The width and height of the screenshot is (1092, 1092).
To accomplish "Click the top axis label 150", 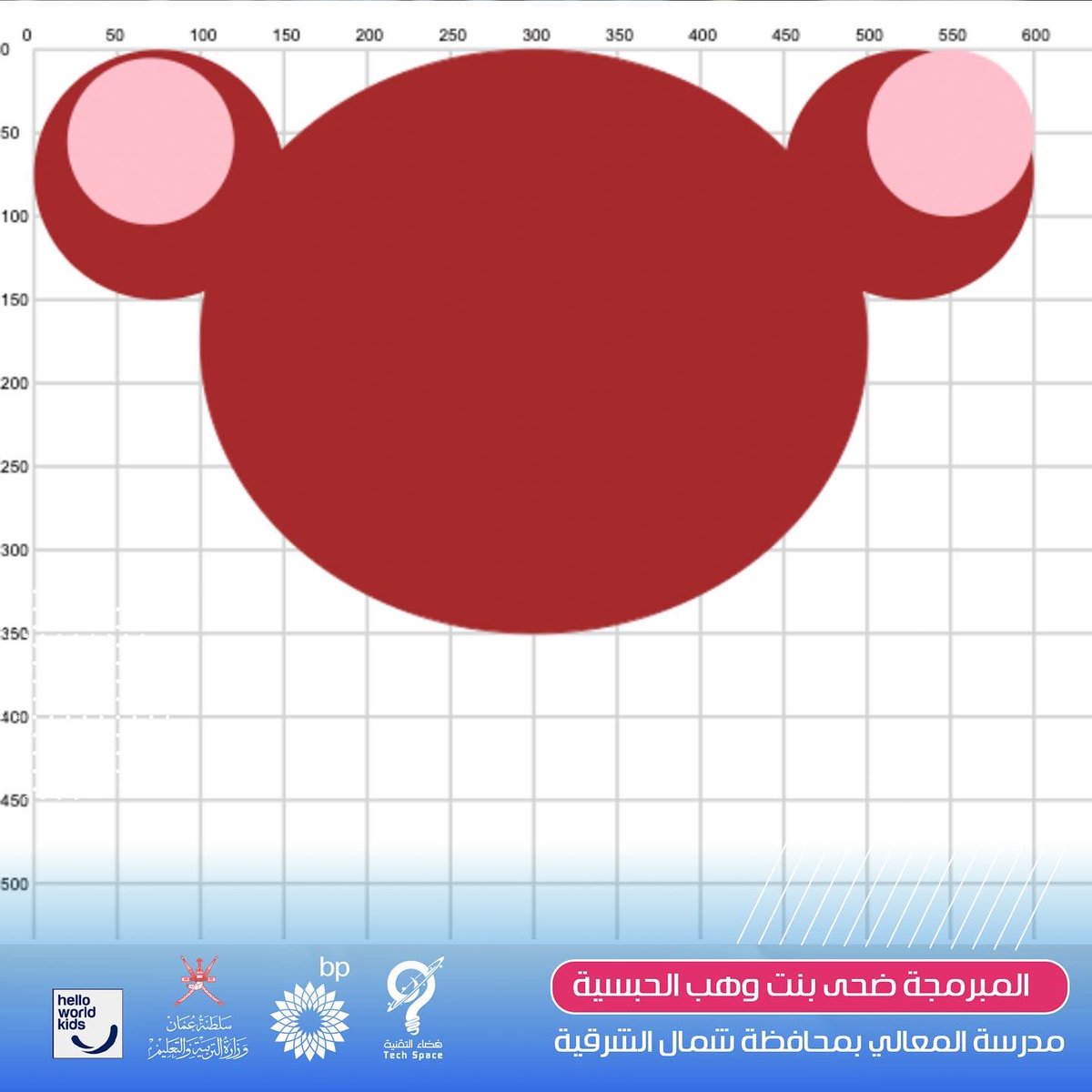I will tap(286, 35).
